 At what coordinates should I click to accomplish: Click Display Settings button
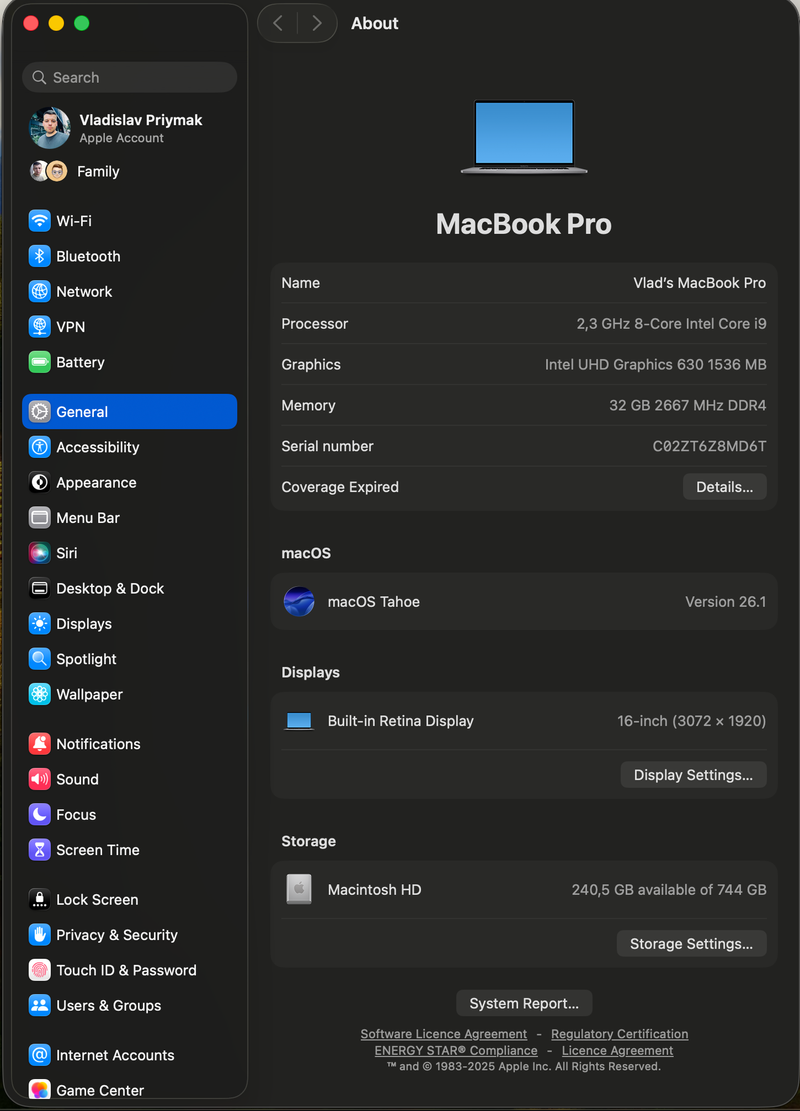click(x=693, y=775)
